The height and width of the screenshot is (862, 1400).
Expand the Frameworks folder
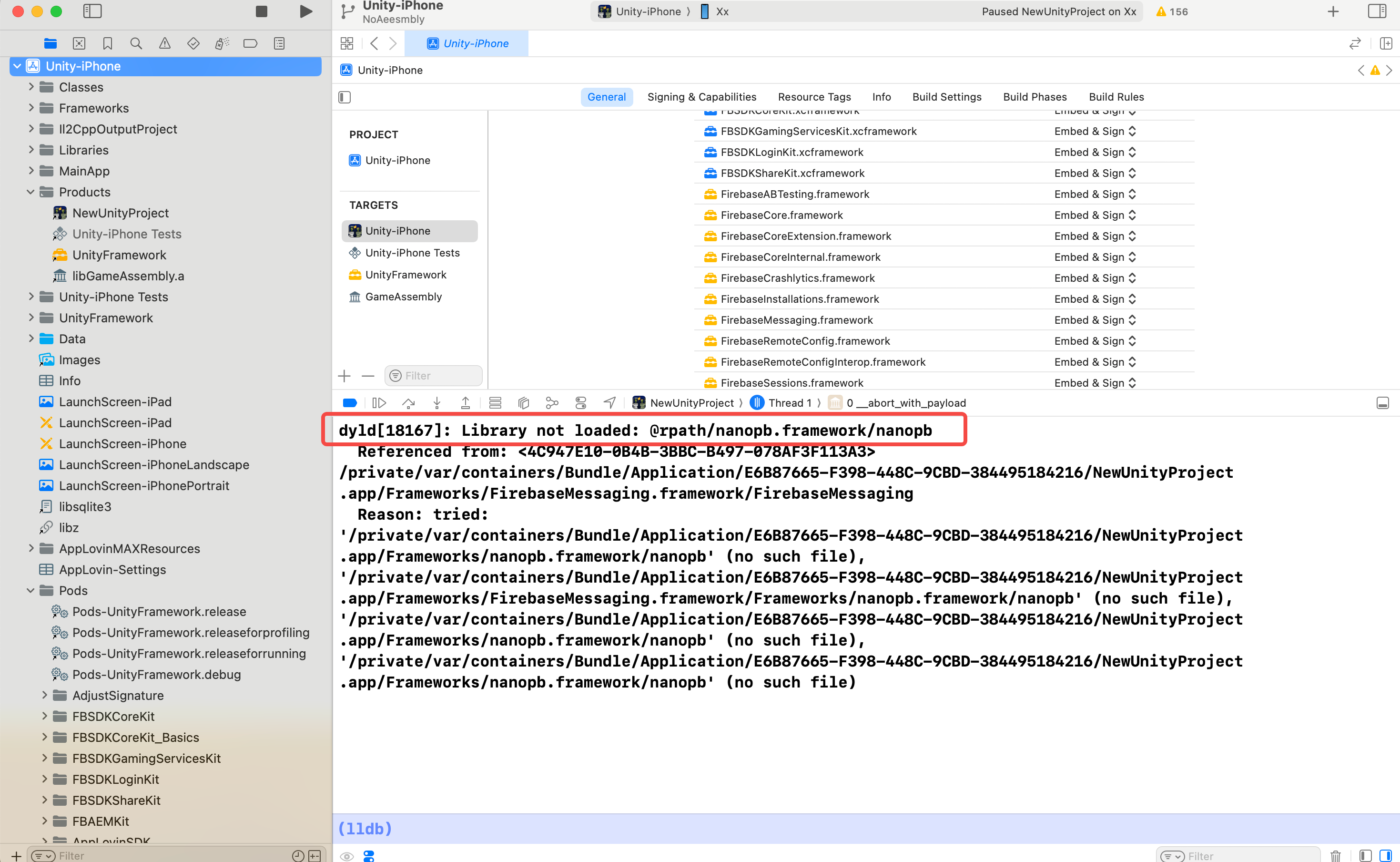(31, 108)
